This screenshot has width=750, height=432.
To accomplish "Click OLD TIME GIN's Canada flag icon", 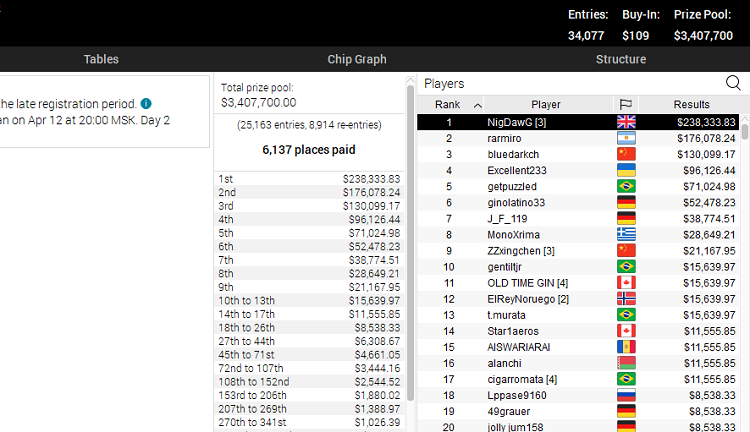I will click(x=626, y=283).
